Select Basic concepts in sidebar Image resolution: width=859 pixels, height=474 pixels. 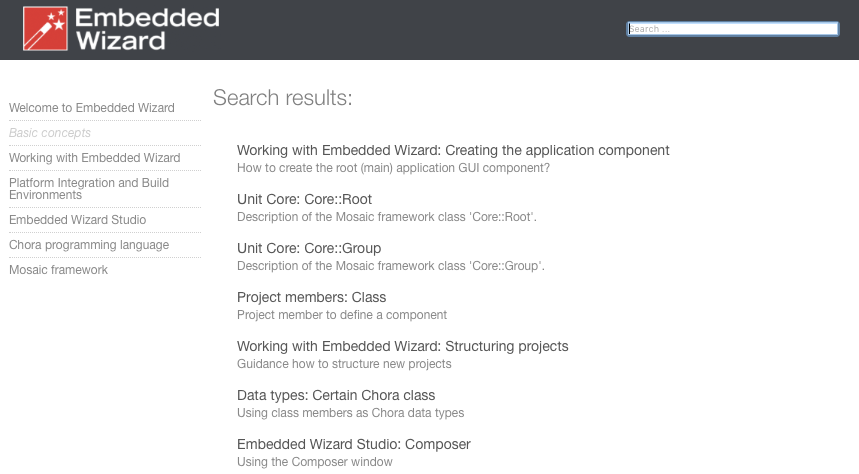[x=50, y=133]
